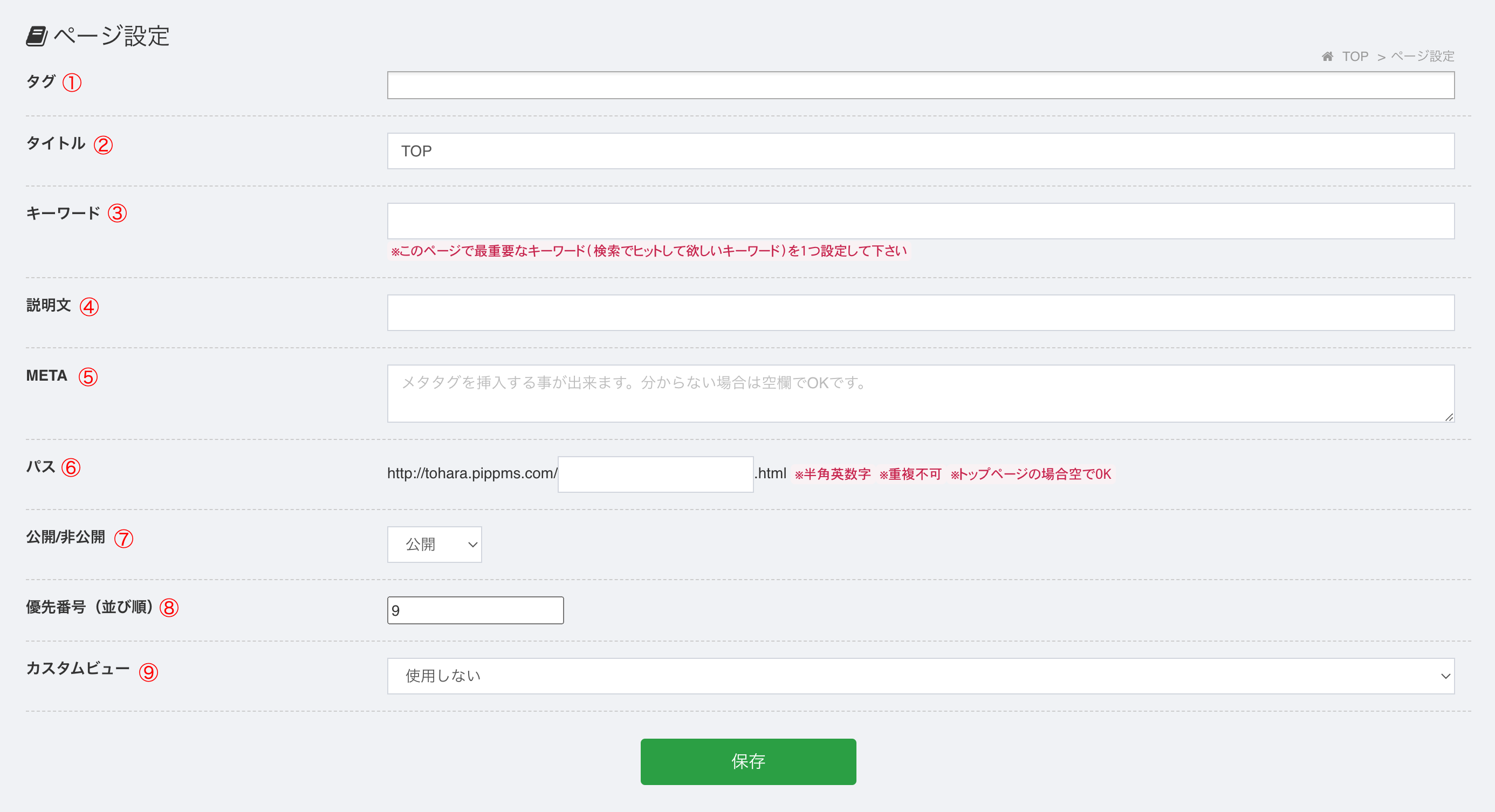Click the ※半角英数字 note
The width and height of the screenshot is (1495, 812).
pyautogui.click(x=832, y=474)
